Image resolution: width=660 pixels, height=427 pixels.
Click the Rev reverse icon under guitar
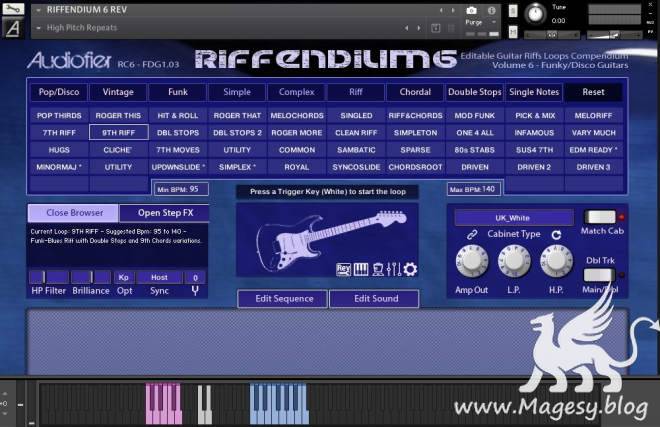(x=343, y=269)
